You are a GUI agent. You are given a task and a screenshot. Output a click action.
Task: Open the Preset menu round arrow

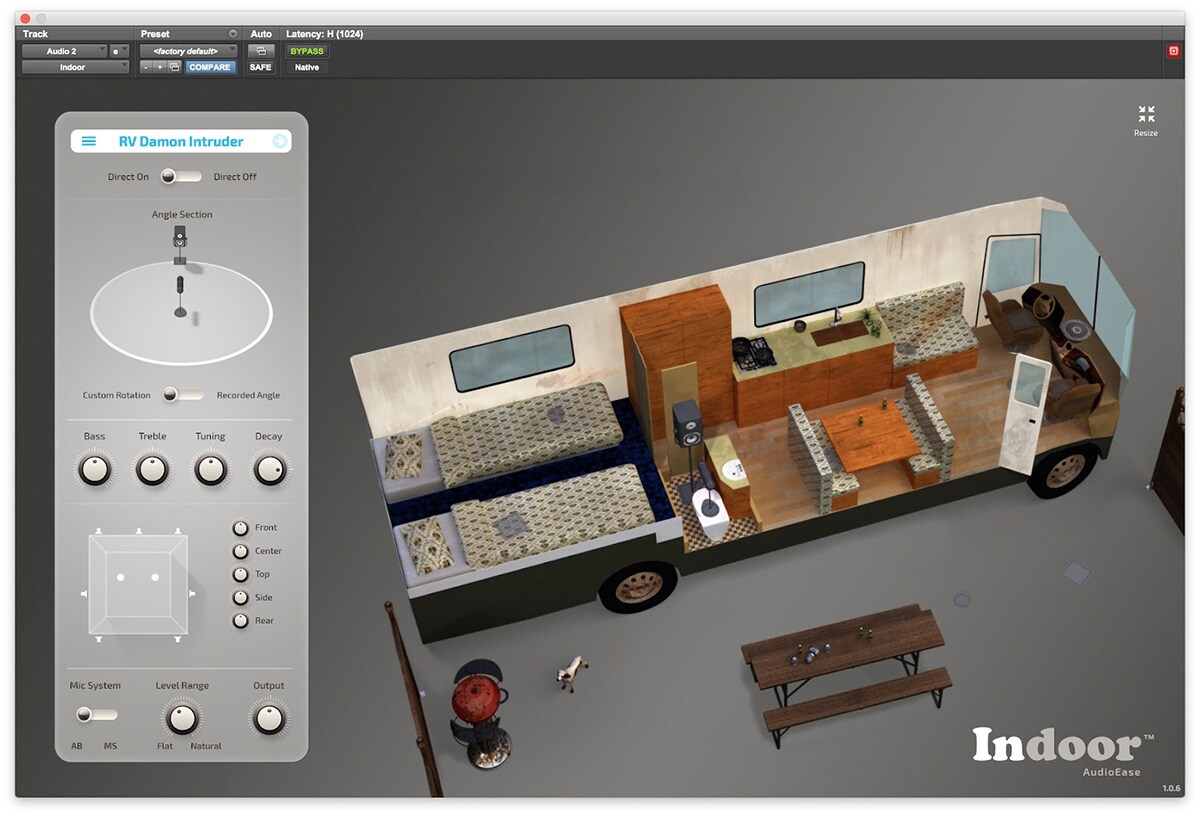233,34
